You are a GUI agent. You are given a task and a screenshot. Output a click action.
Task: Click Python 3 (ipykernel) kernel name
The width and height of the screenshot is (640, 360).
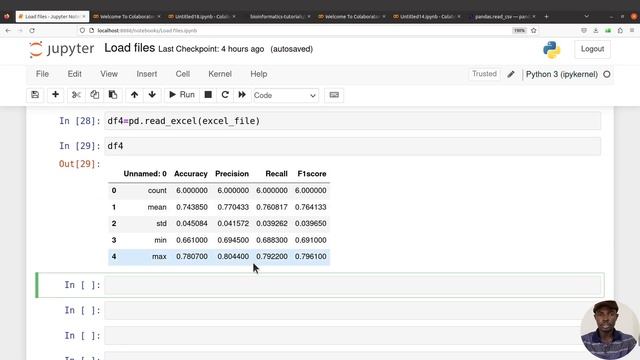coord(562,74)
